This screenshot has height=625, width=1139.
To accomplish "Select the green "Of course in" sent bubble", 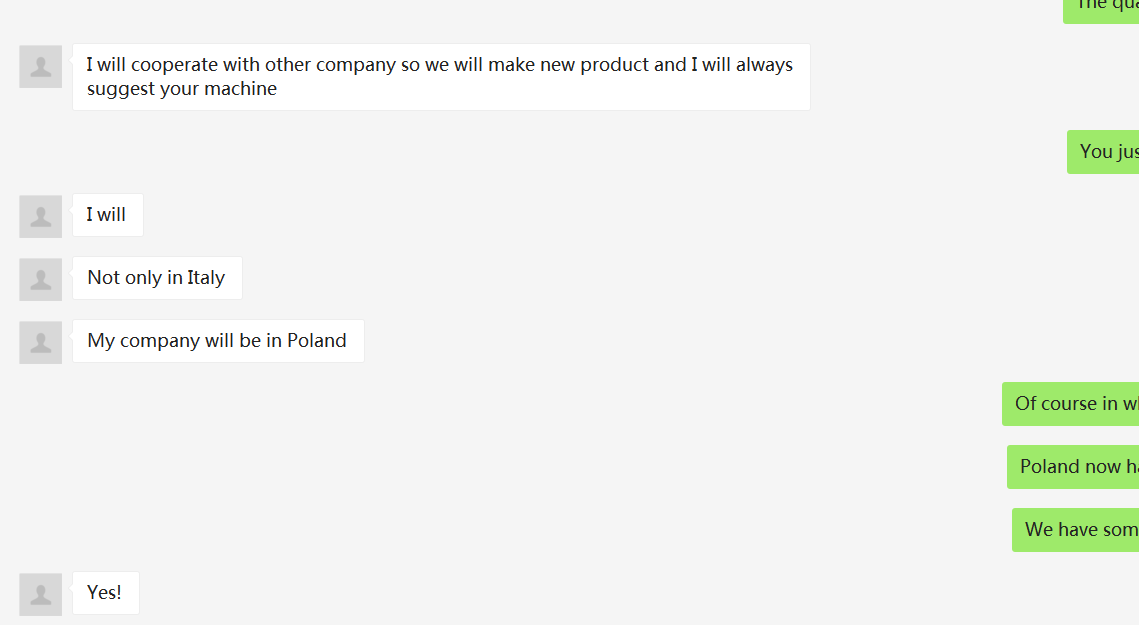I will 1072,404.
